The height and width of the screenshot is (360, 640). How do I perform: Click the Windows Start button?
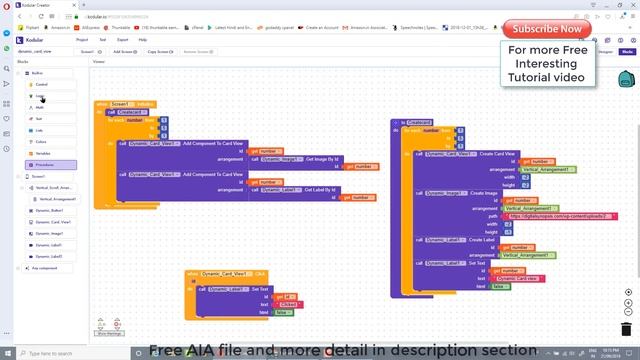tap(8, 353)
